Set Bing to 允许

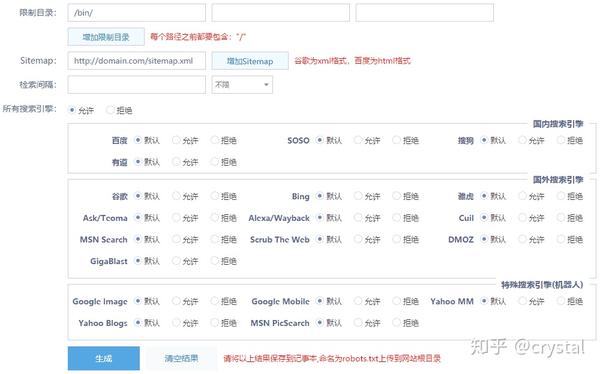click(358, 196)
